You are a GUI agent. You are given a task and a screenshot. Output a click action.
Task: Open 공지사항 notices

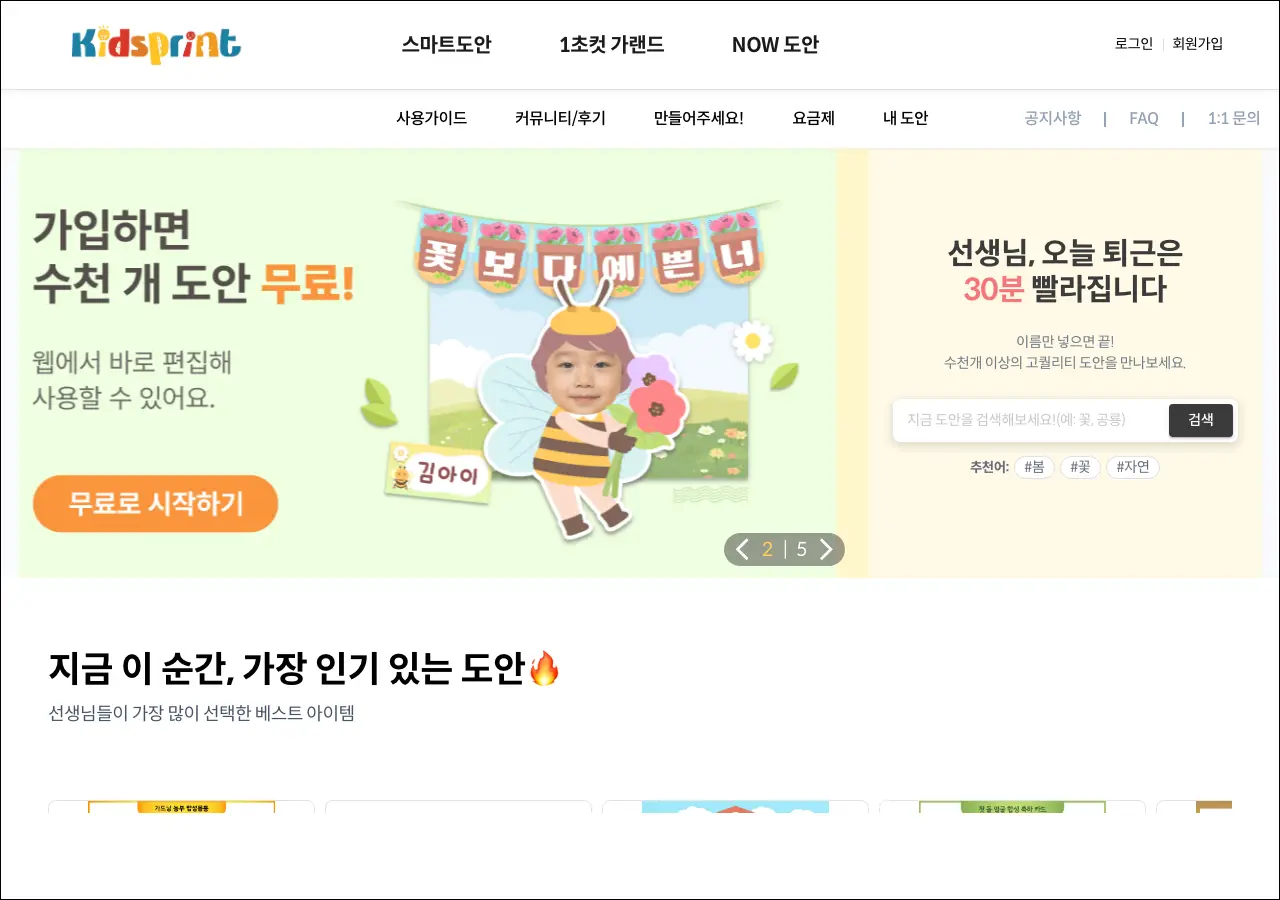point(1052,118)
